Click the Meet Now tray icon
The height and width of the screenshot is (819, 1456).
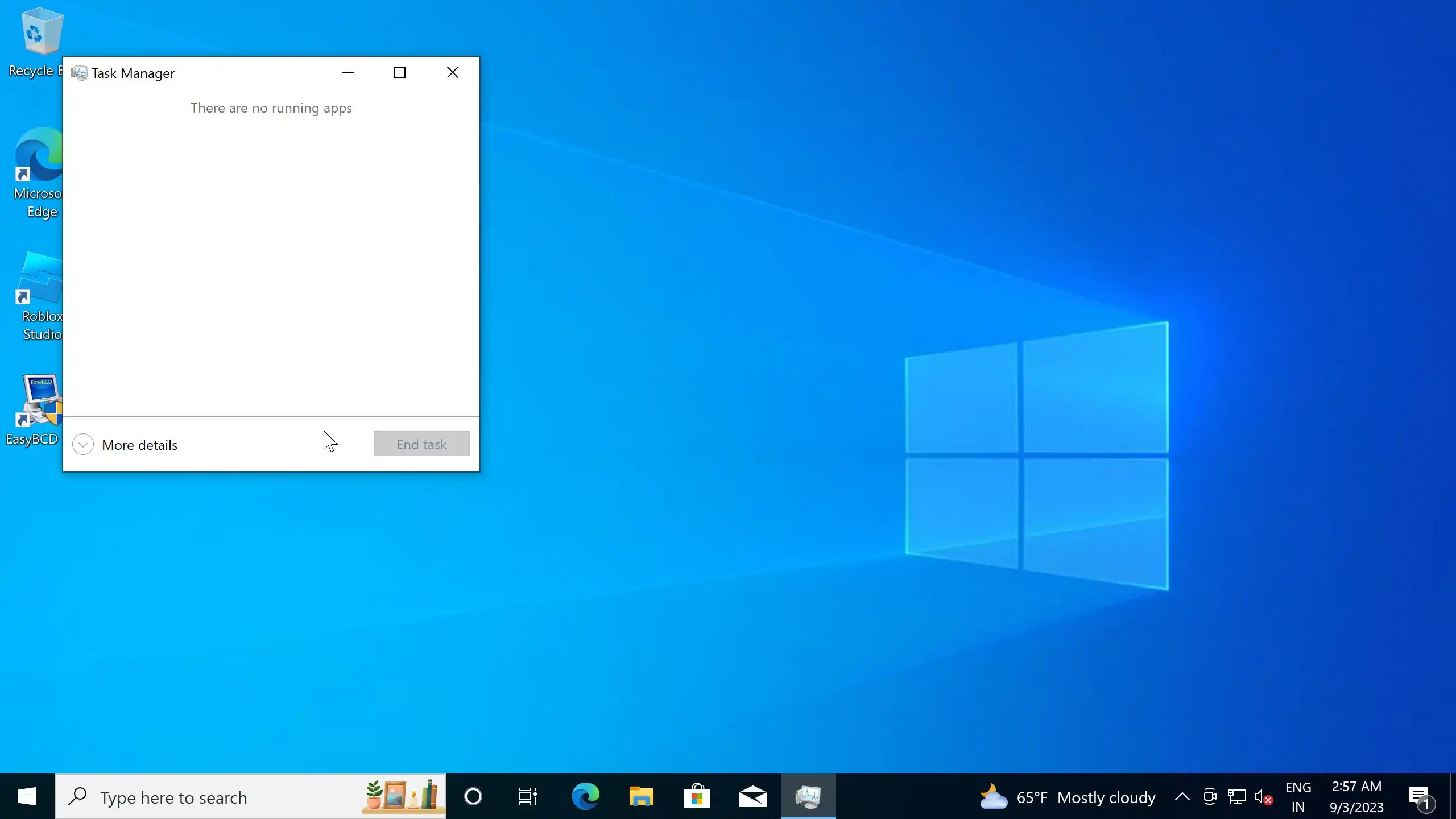coord(1210,797)
